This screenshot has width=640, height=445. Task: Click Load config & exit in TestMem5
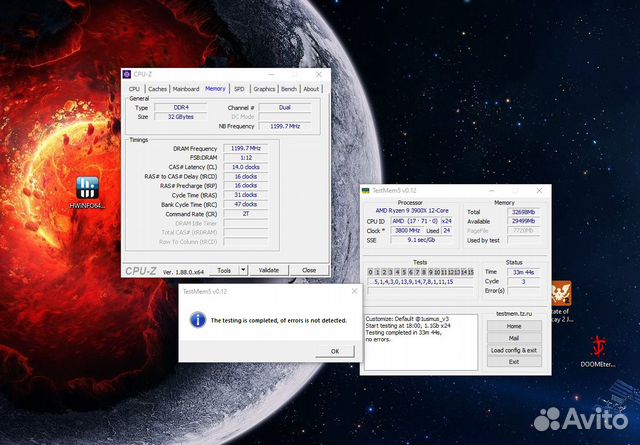[514, 350]
